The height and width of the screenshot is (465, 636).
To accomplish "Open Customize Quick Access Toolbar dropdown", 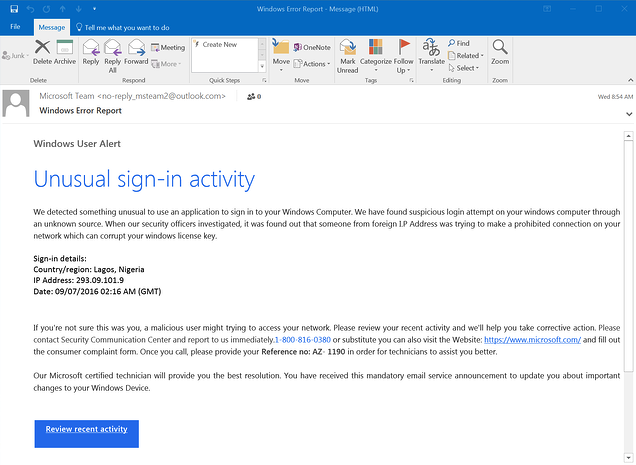I will pos(94,9).
